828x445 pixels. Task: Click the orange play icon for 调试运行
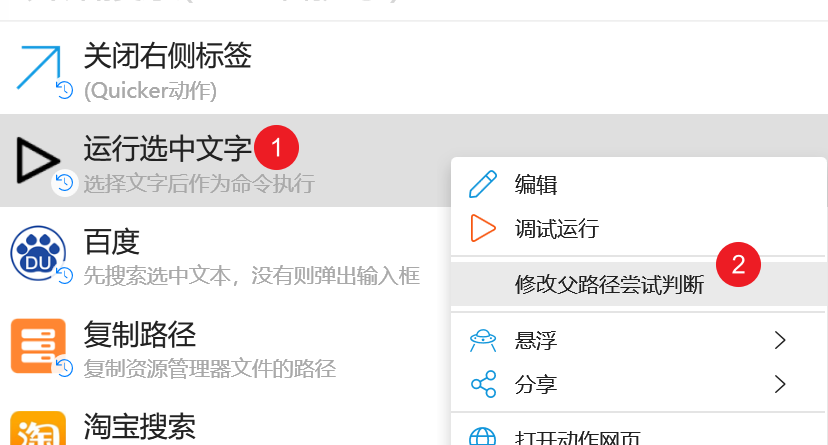click(x=483, y=228)
